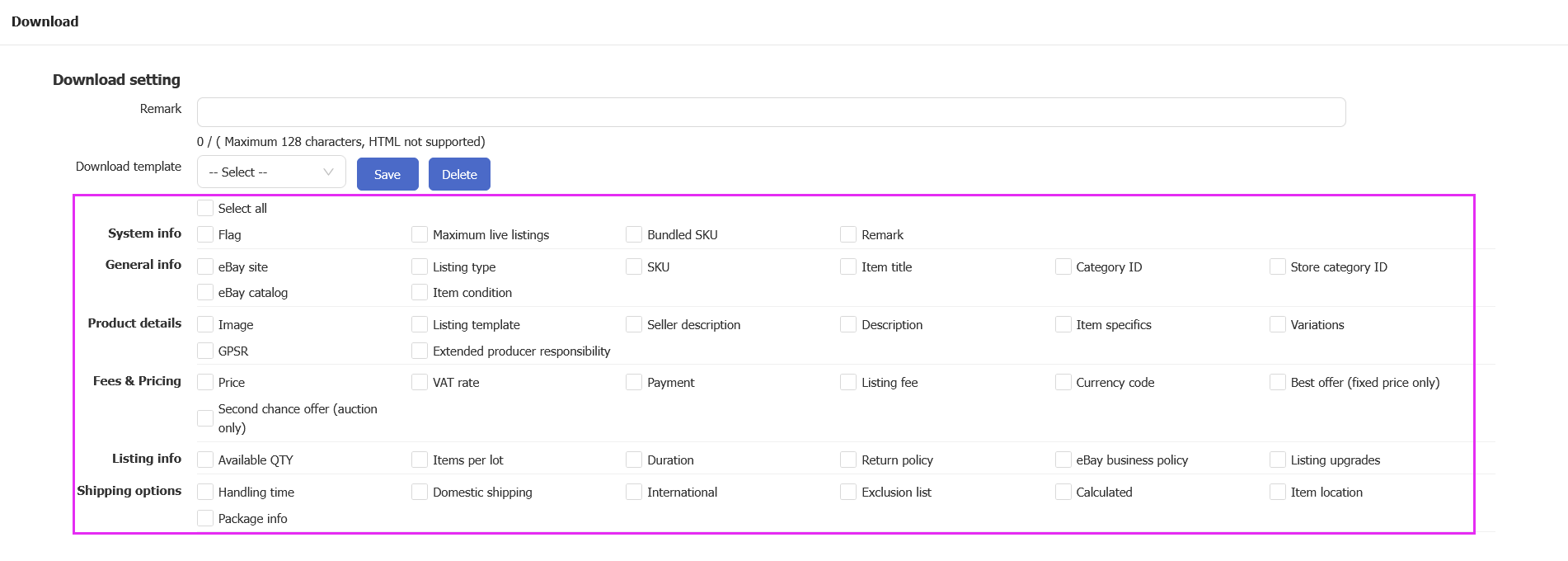
Task: Check the Handling time checkbox
Action: pyautogui.click(x=205, y=492)
